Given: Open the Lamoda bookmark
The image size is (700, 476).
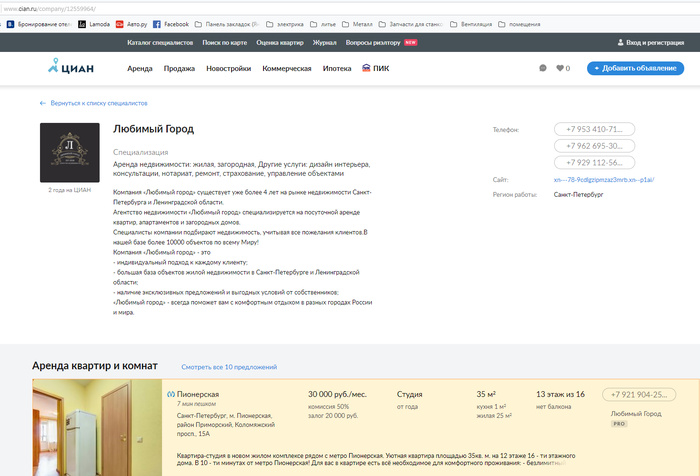Looking at the screenshot, I should click(x=95, y=23).
